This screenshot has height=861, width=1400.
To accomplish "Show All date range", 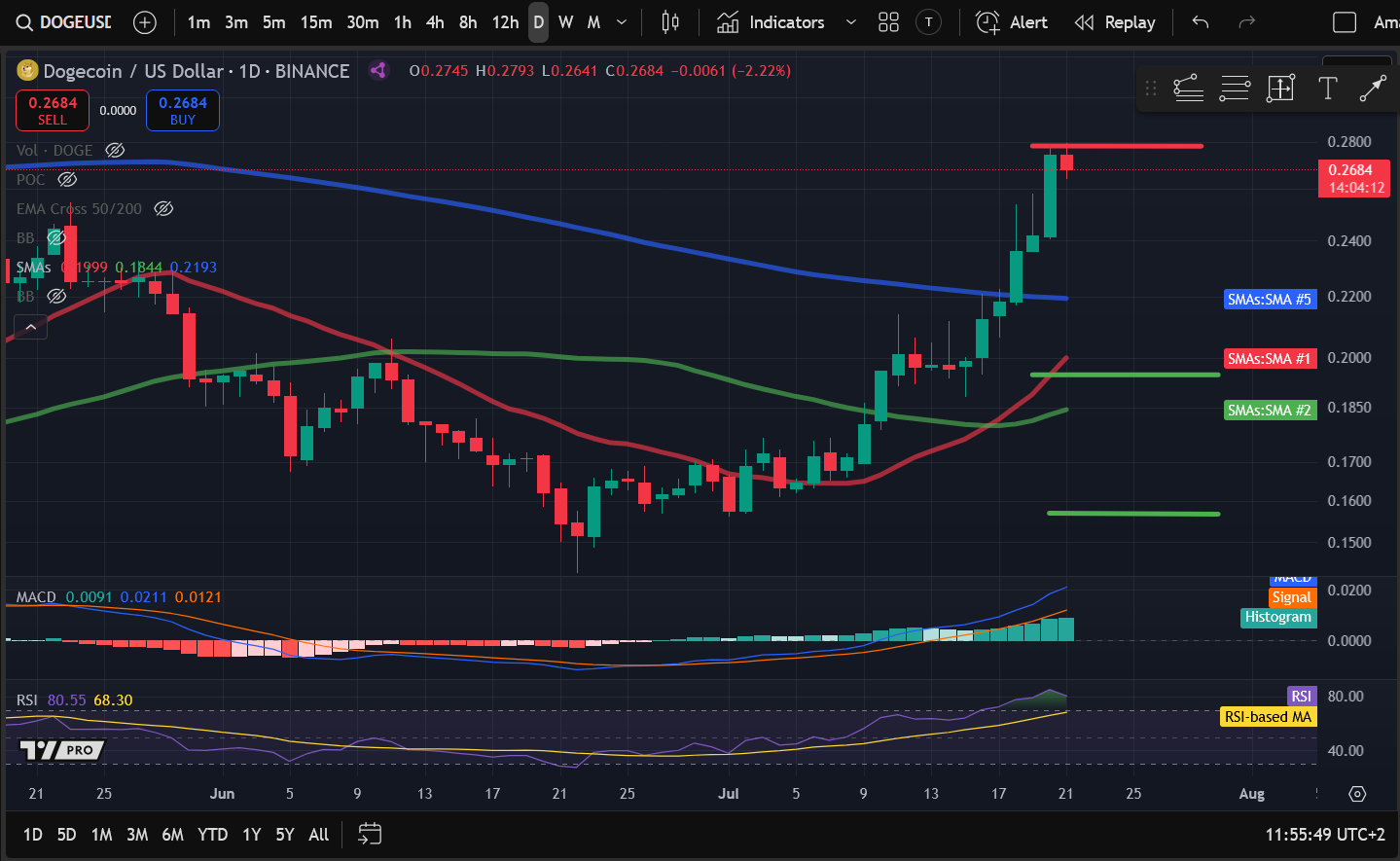I will point(318,835).
